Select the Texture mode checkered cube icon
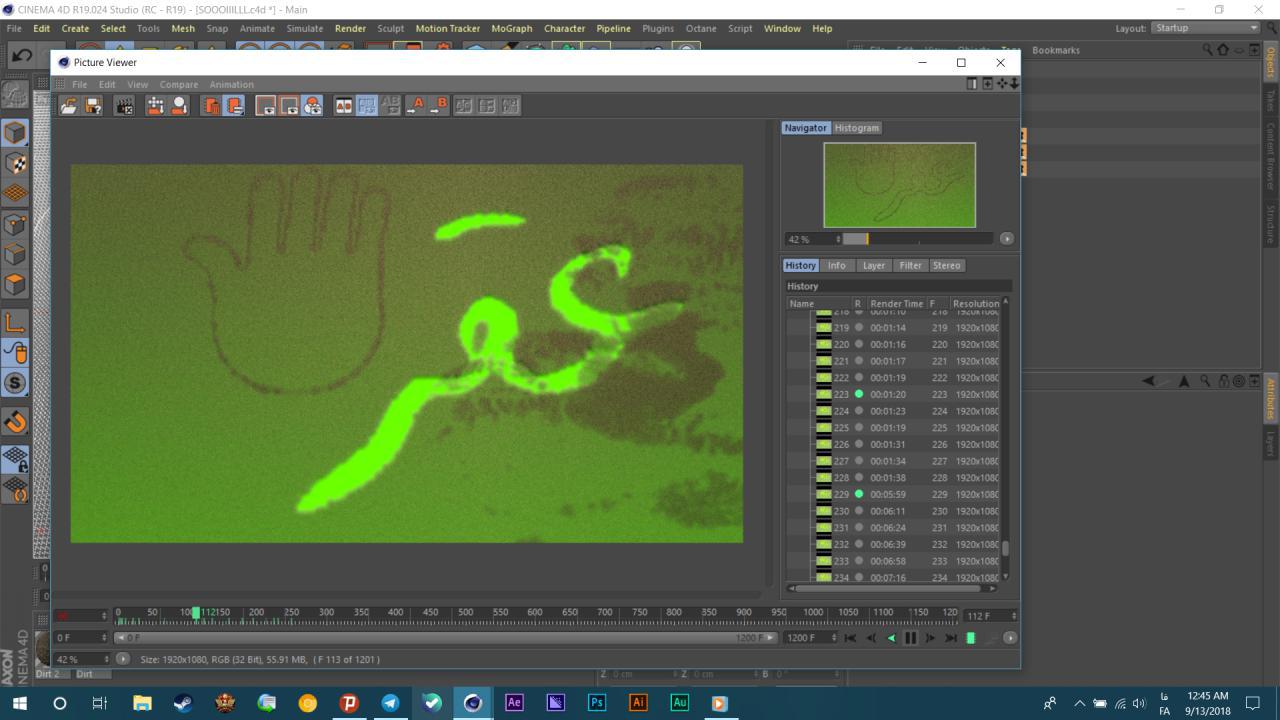This screenshot has height=720, width=1280. coord(15,163)
